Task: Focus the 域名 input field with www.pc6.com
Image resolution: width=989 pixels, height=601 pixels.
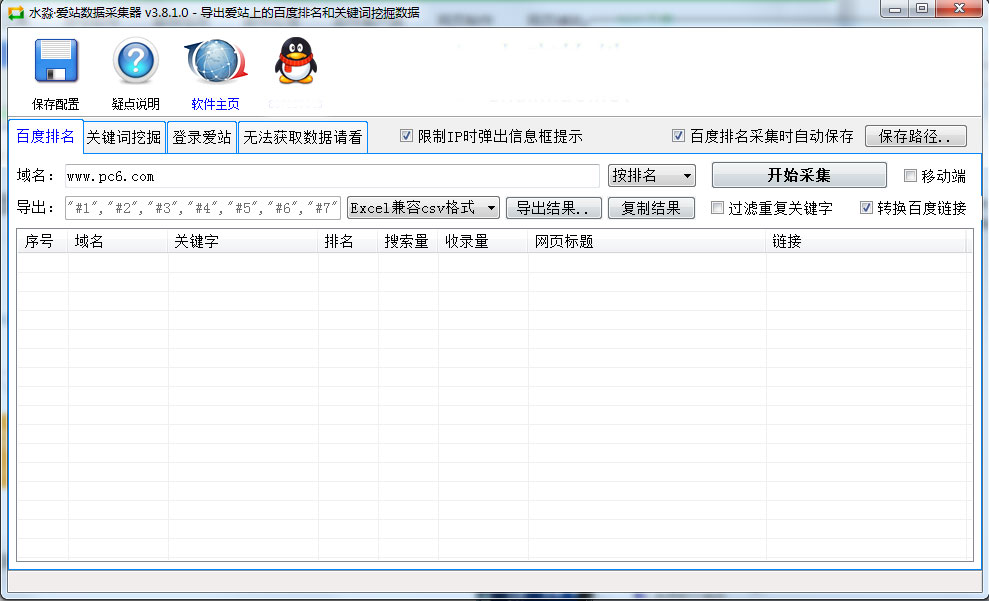Action: [x=332, y=176]
